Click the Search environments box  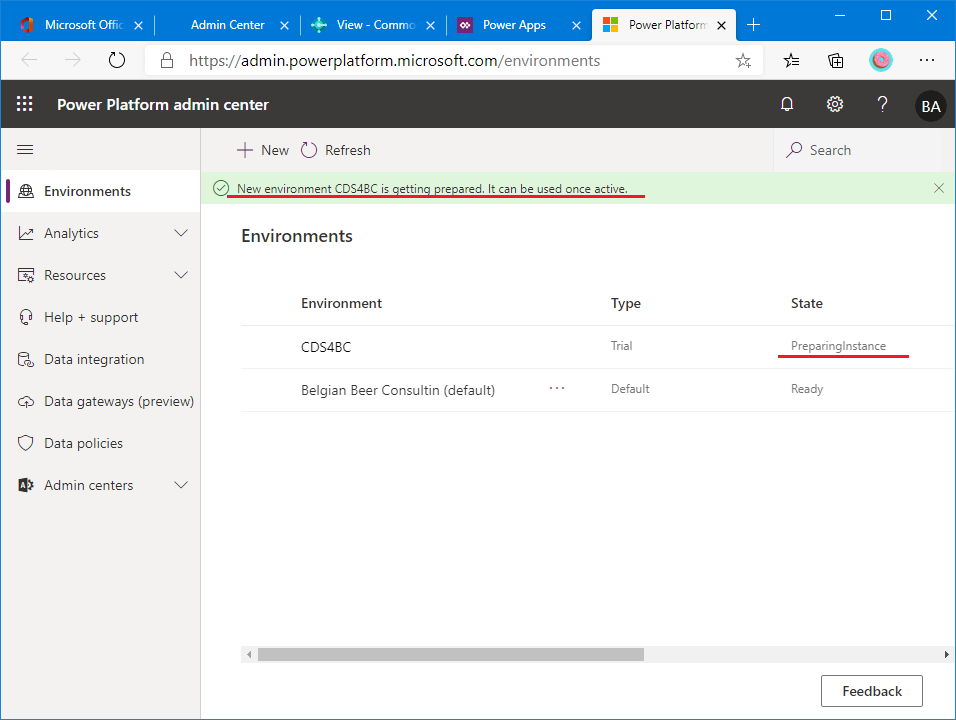(863, 150)
